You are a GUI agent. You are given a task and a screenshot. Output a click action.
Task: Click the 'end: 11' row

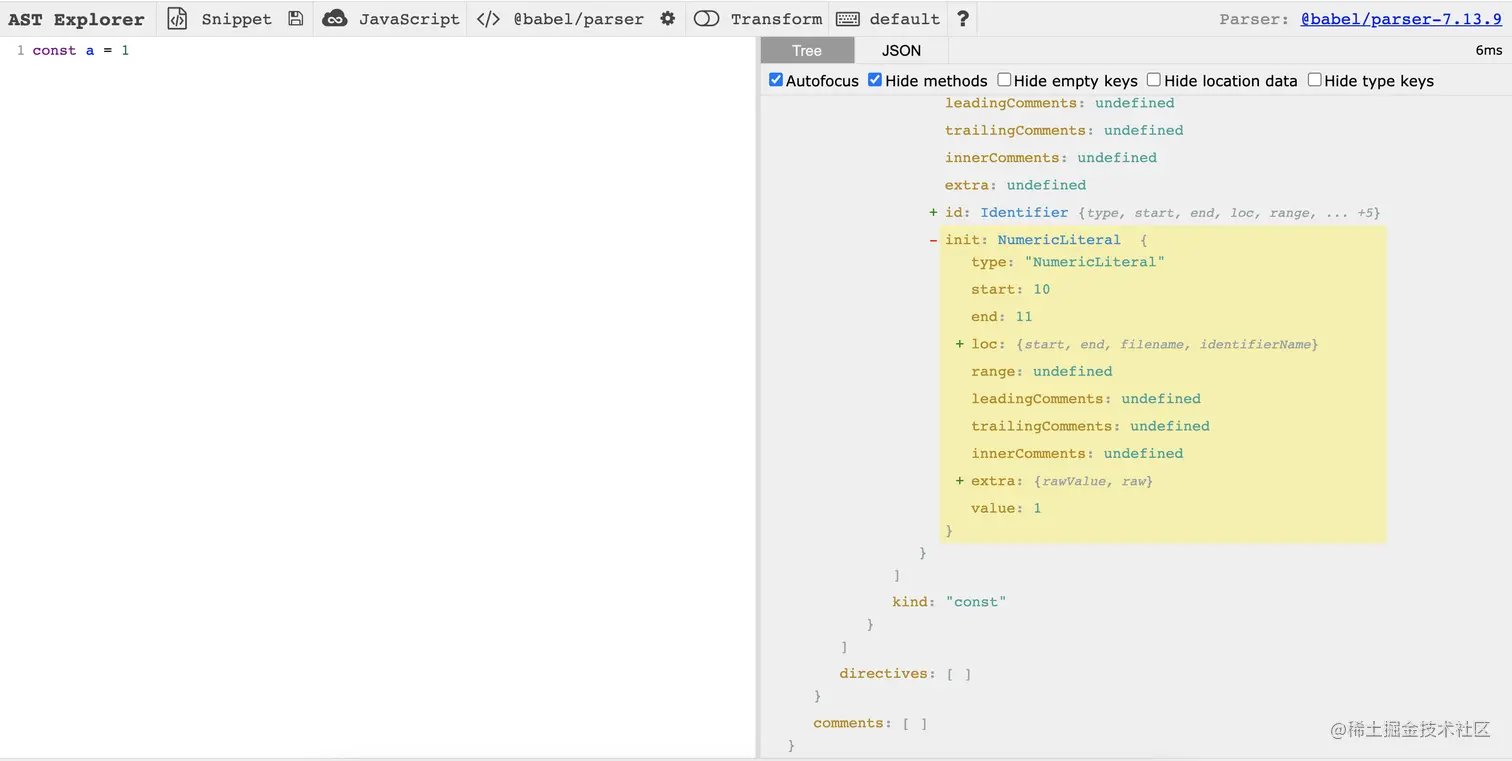coord(1001,316)
